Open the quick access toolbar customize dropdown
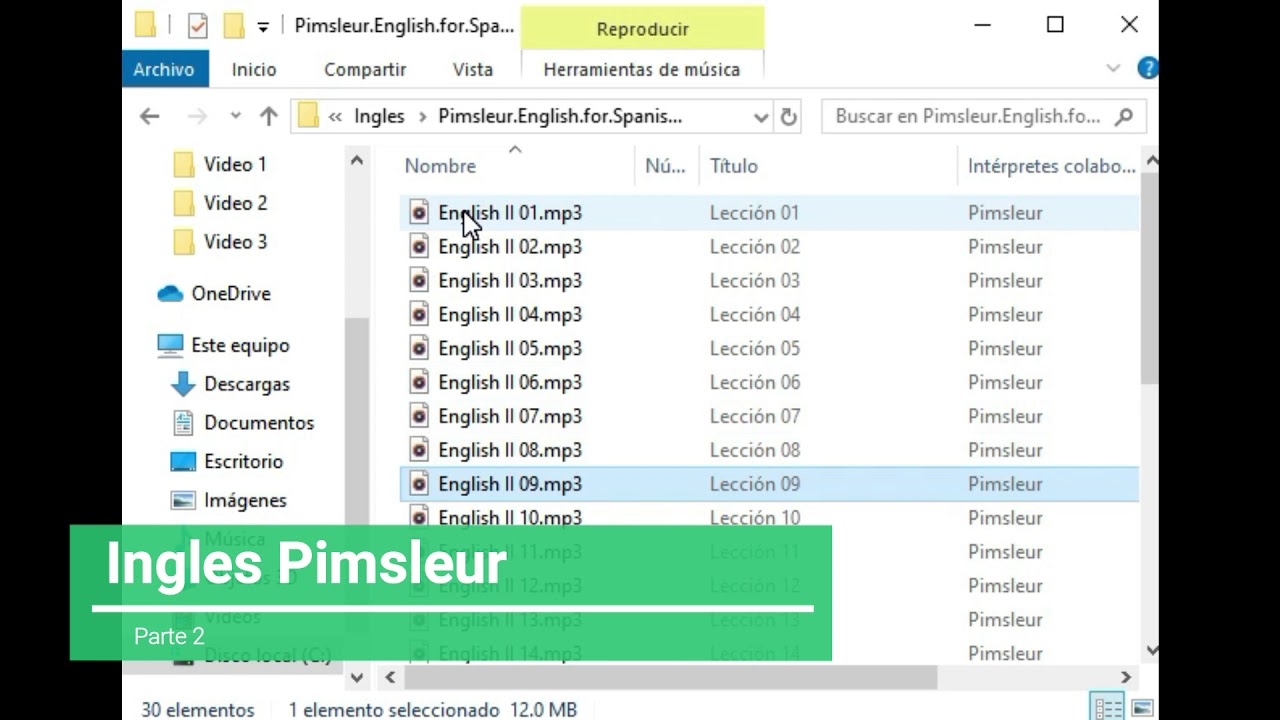 263,27
